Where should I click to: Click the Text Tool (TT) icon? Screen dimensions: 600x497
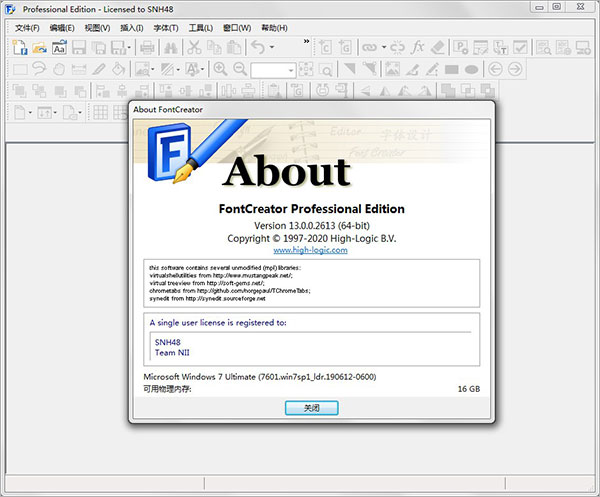(501, 47)
